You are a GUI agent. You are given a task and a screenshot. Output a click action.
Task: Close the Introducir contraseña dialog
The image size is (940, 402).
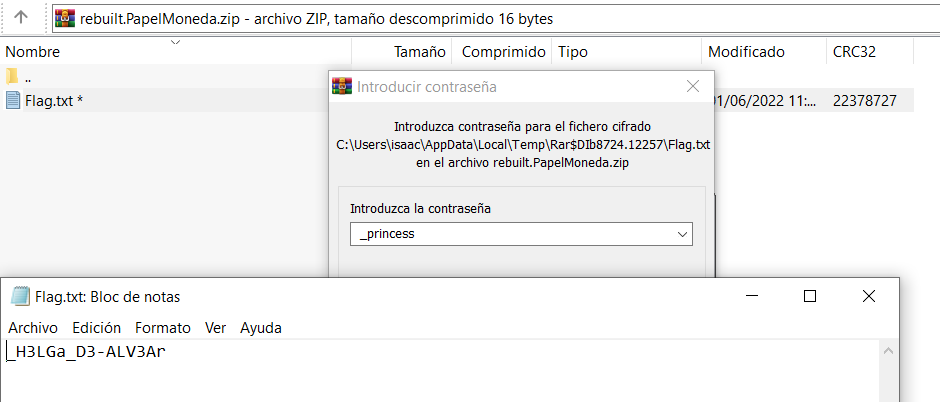coord(693,86)
